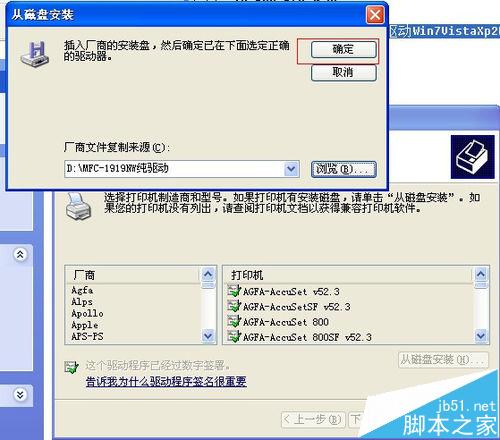Screen dimensions: 500x440
Task: Select AGFA-AccuSet 800 printer entry
Action: (x=278, y=322)
